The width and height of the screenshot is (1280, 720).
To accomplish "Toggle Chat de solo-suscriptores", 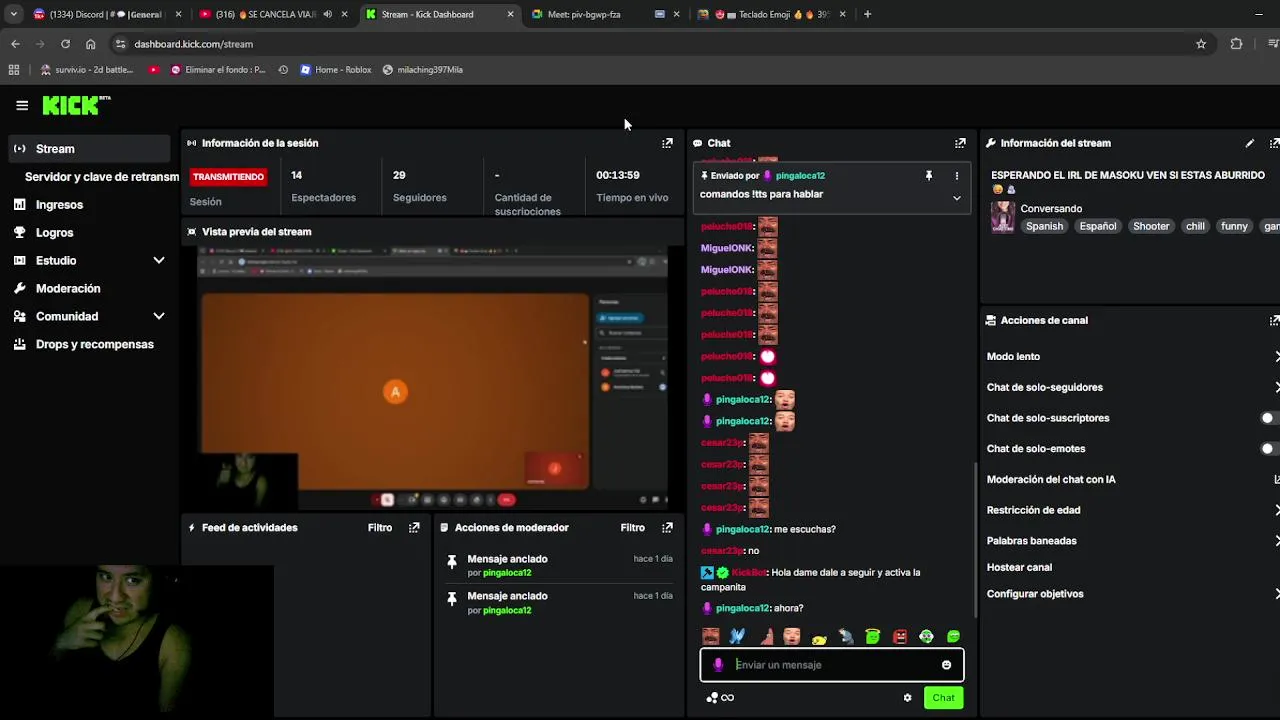I will click(1270, 418).
